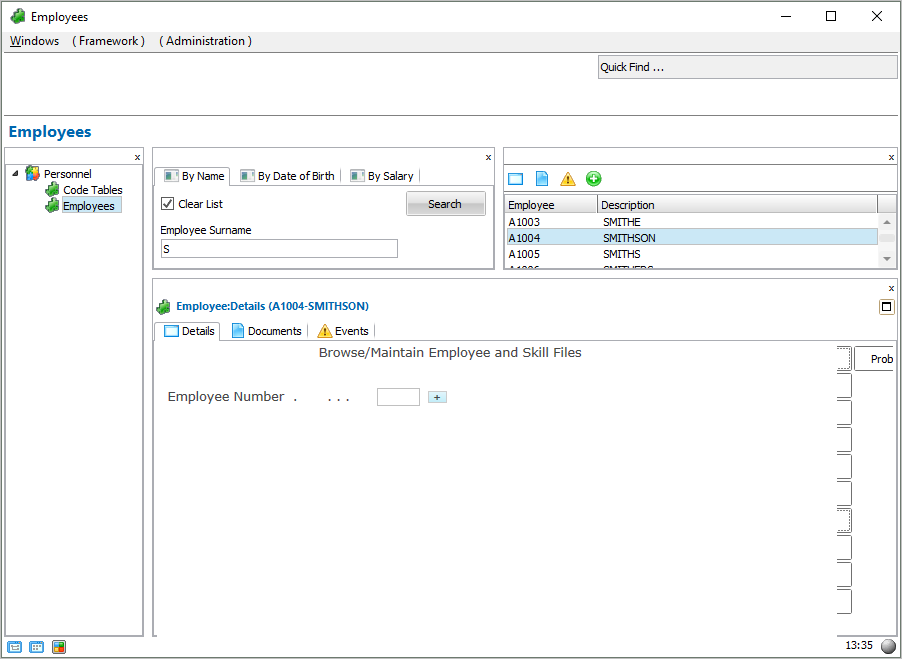Click the Browse/Maintain Employee and Skill Files title
Viewport: 902px width, 659px height.
coord(450,353)
